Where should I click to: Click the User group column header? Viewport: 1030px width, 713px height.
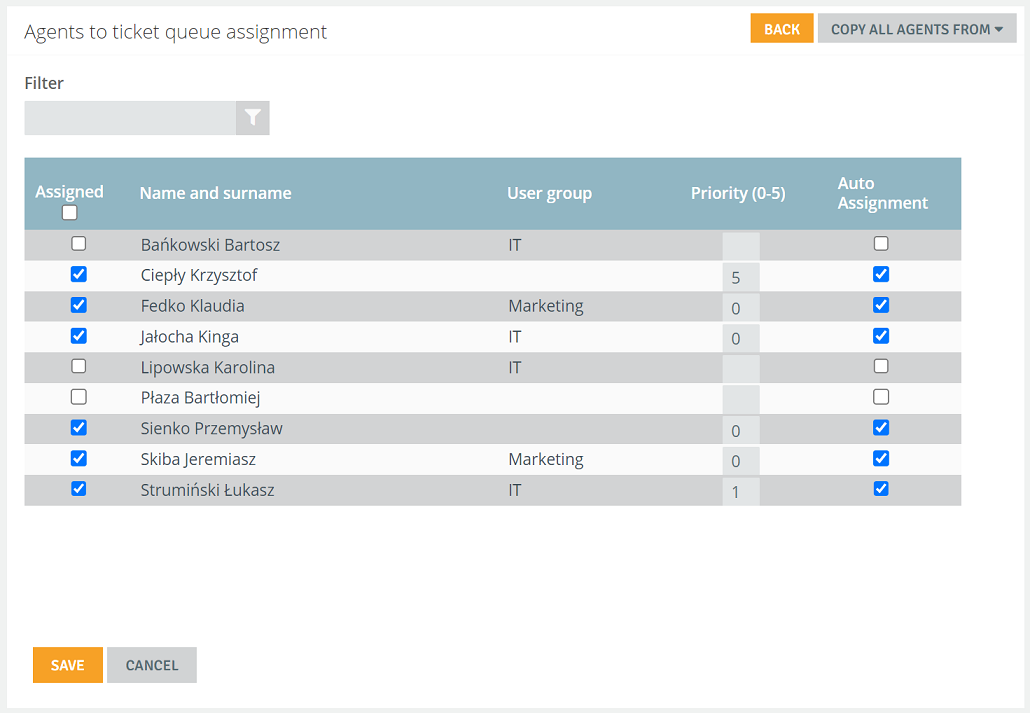(x=549, y=193)
